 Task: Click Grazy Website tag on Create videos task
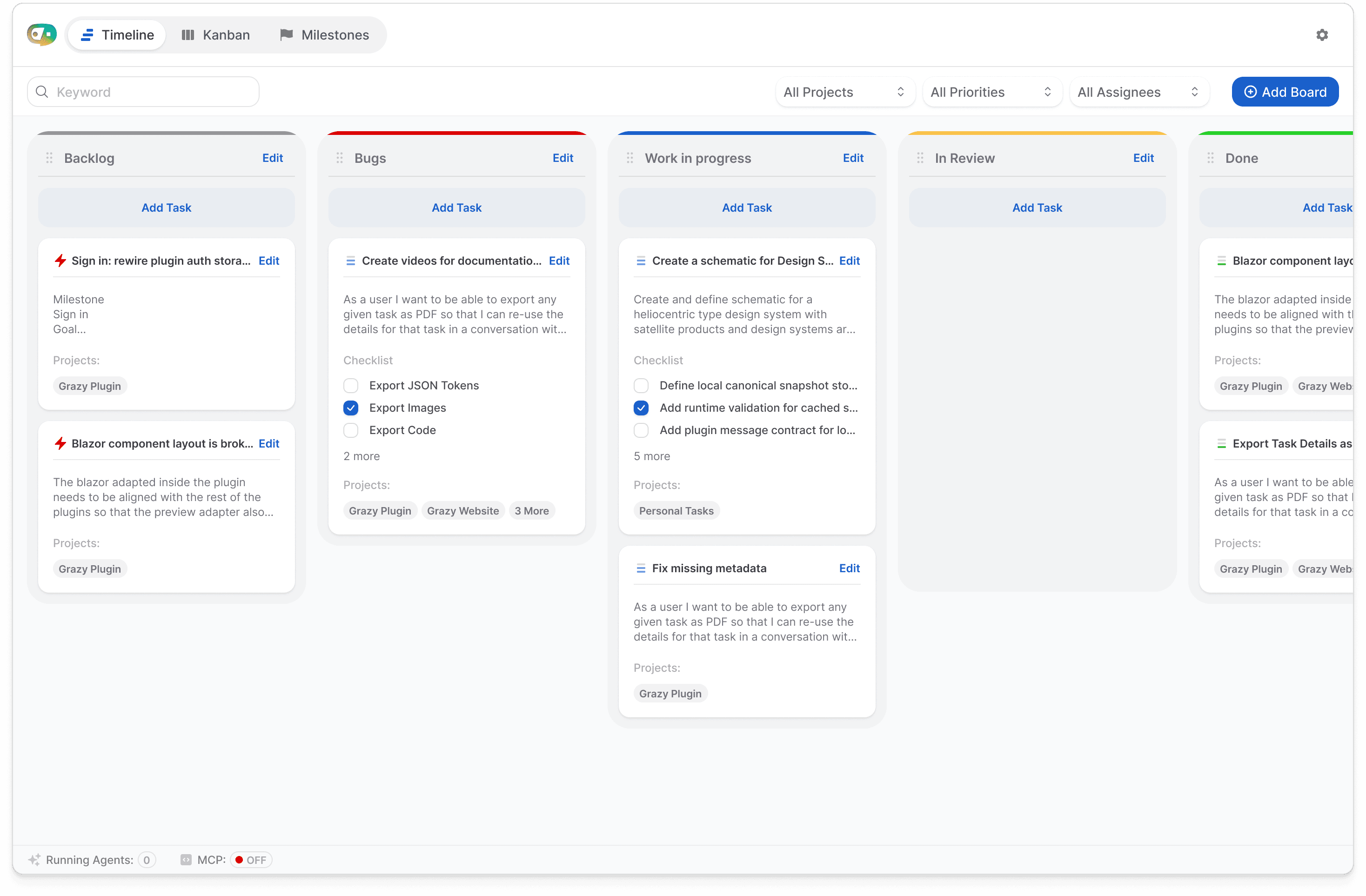click(463, 511)
